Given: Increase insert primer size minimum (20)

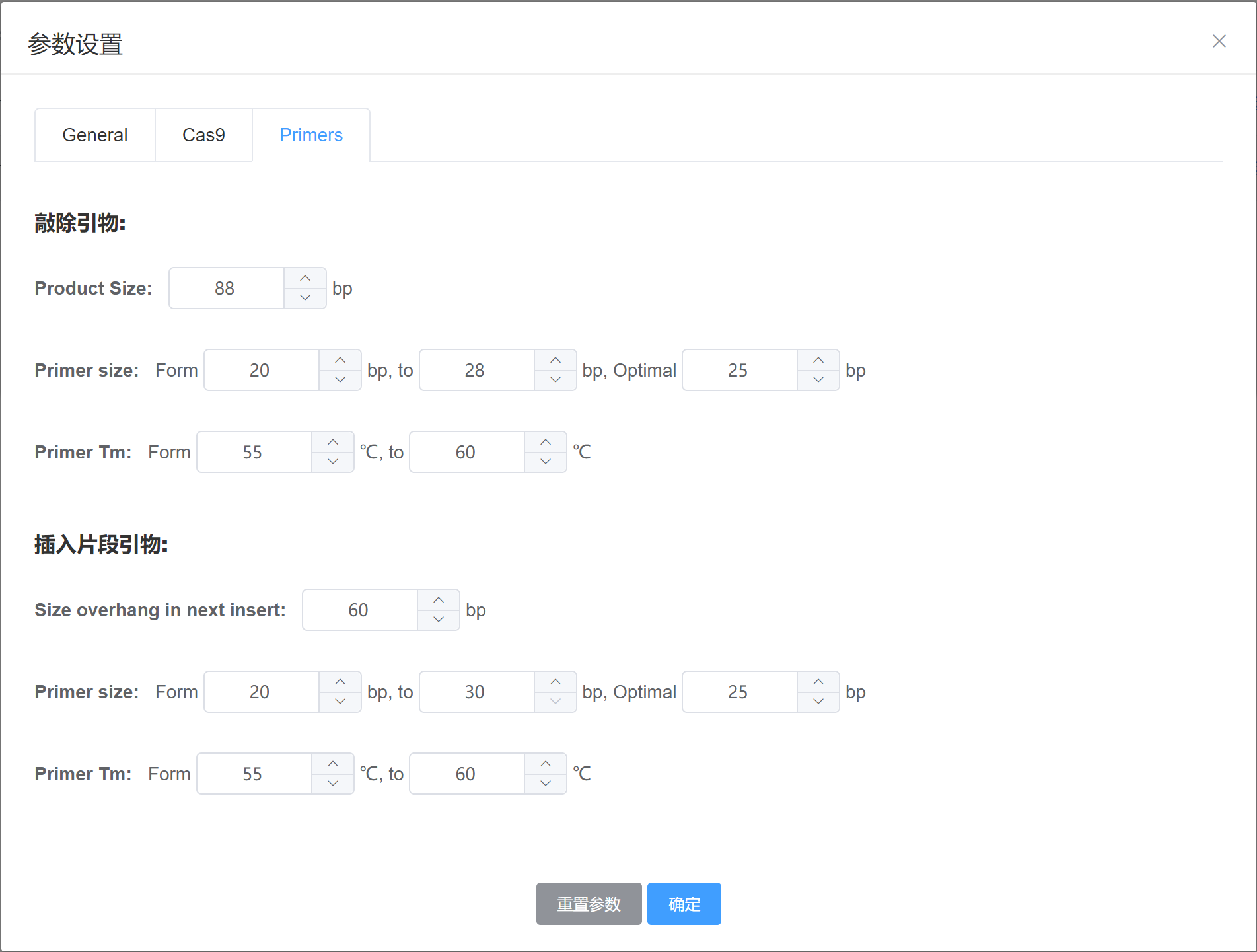Looking at the screenshot, I should 340,682.
